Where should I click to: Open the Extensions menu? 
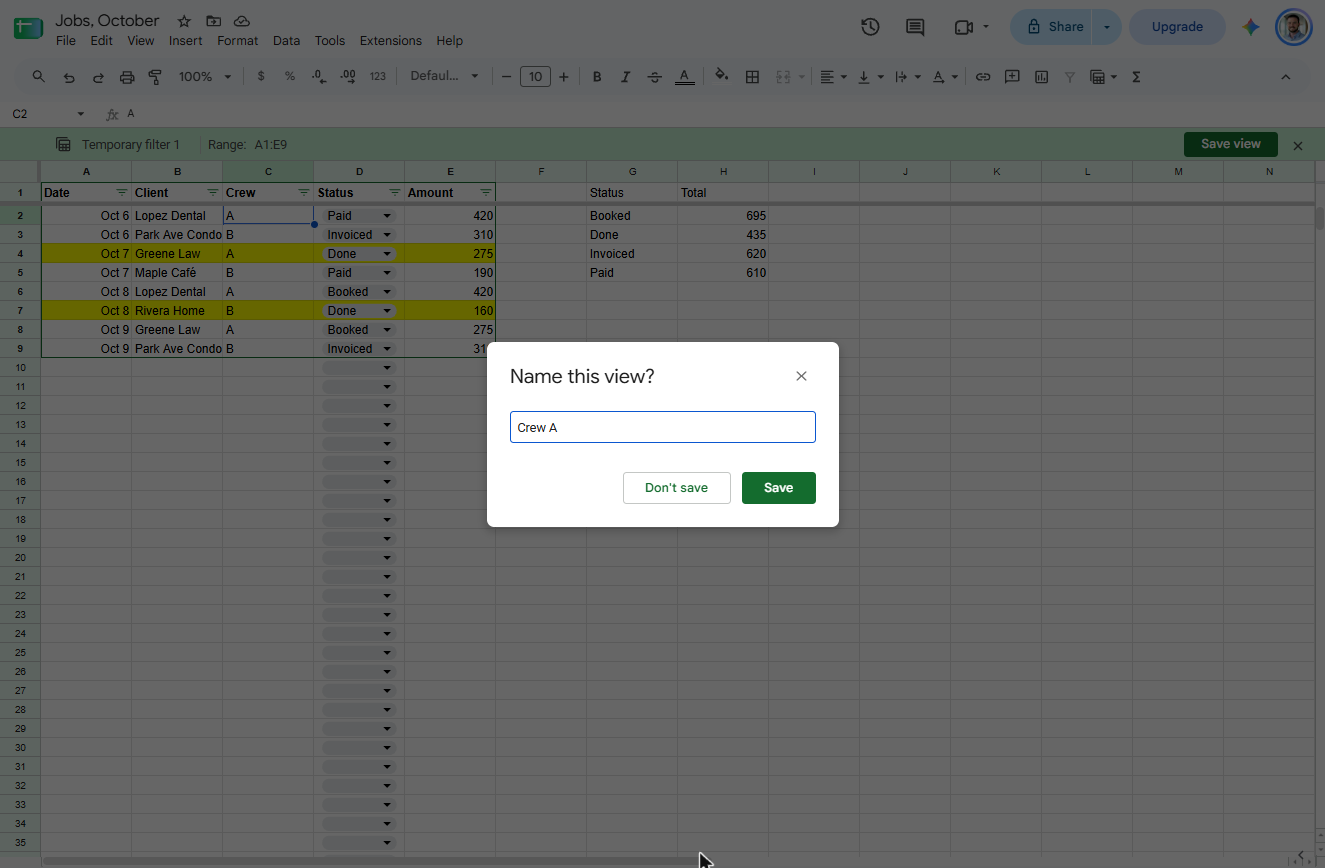click(x=390, y=41)
